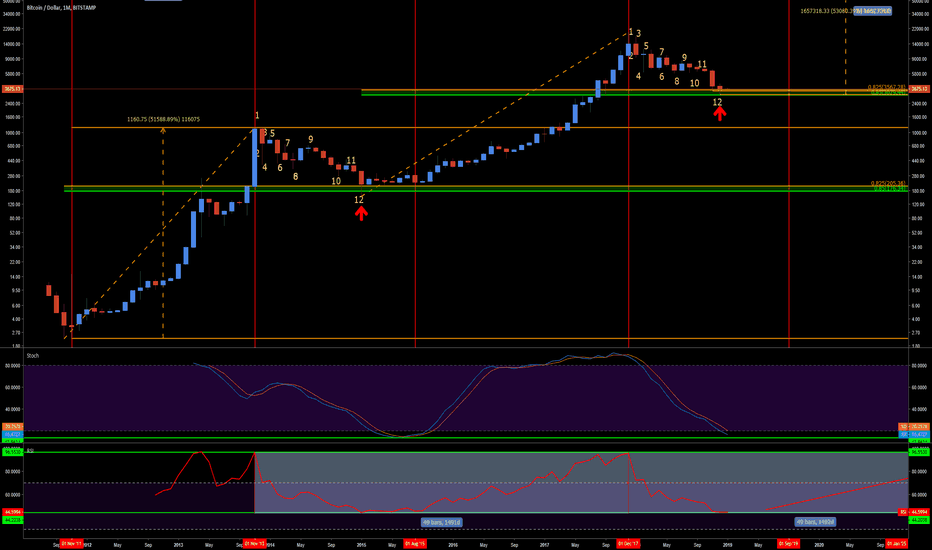932x550 pixels.
Task: Click the 3675.13 price tag on left axis
Action: pyautogui.click(x=12, y=89)
